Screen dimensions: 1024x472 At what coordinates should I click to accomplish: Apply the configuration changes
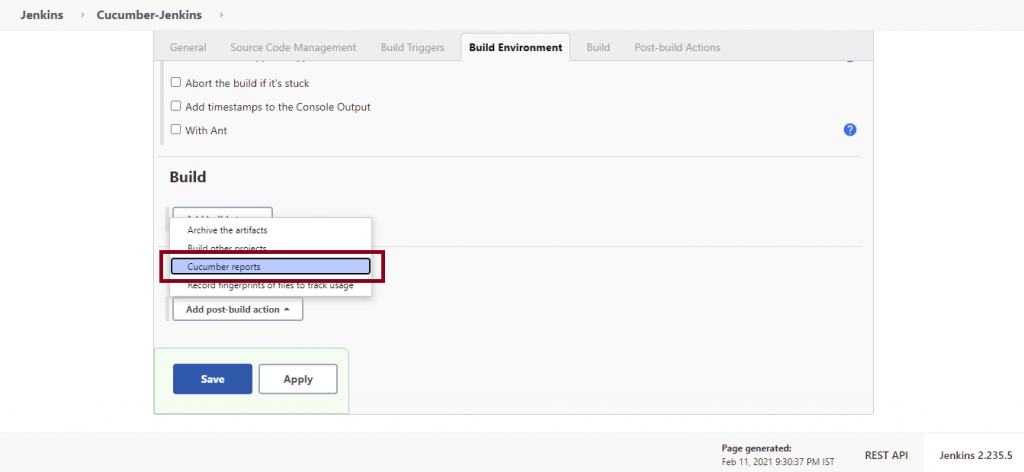298,379
